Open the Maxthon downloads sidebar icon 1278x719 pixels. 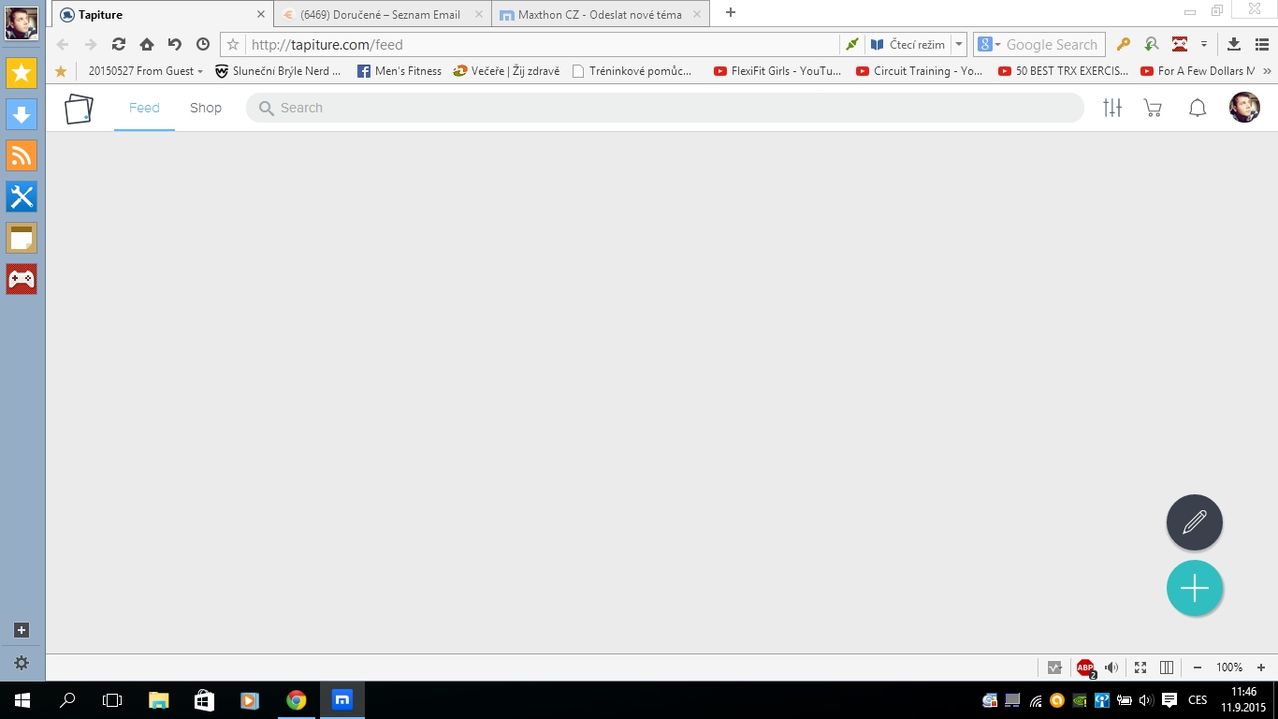click(21, 114)
